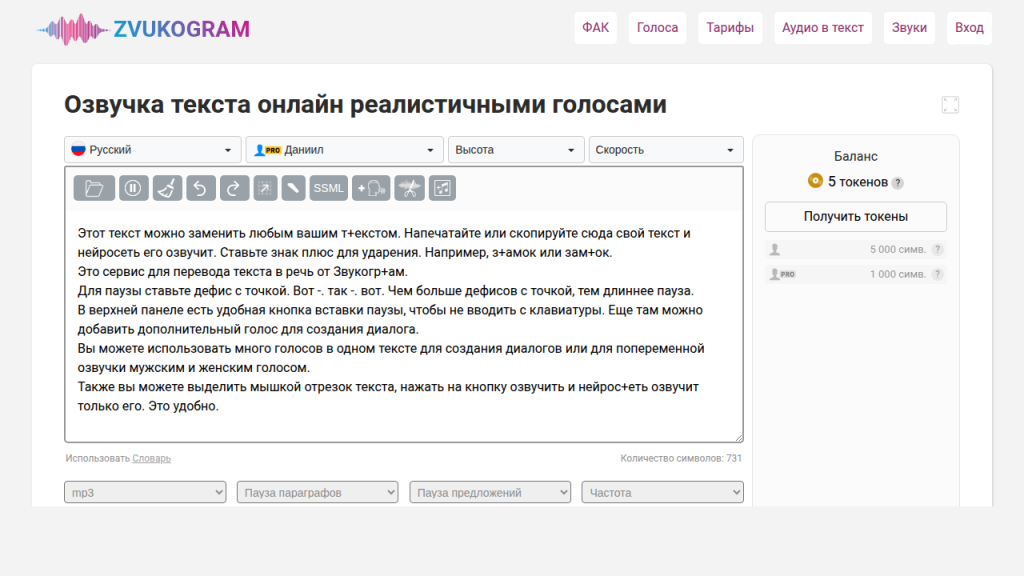1024x576 pixels.
Task: Open the Даниил voice selection dropdown
Action: click(344, 148)
